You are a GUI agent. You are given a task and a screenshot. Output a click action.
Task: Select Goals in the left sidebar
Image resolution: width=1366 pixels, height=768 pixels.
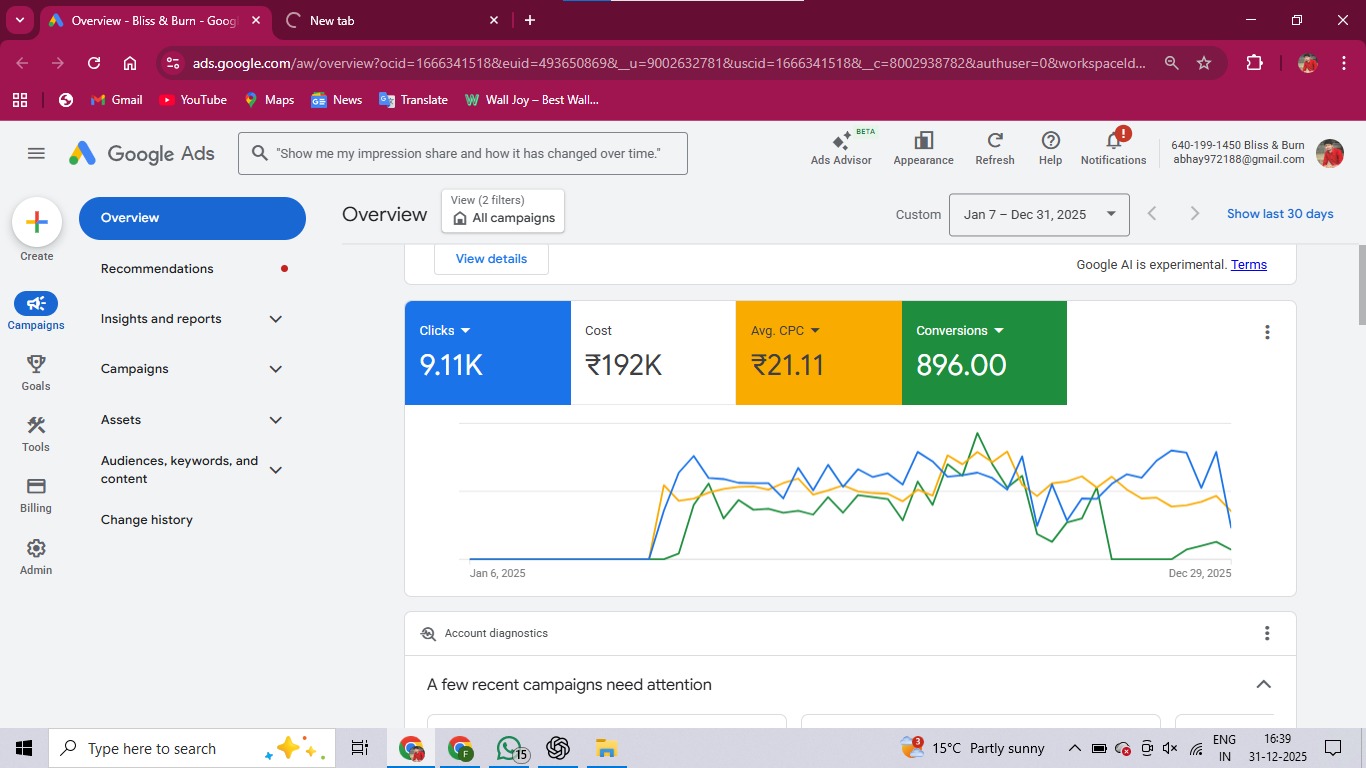[35, 373]
